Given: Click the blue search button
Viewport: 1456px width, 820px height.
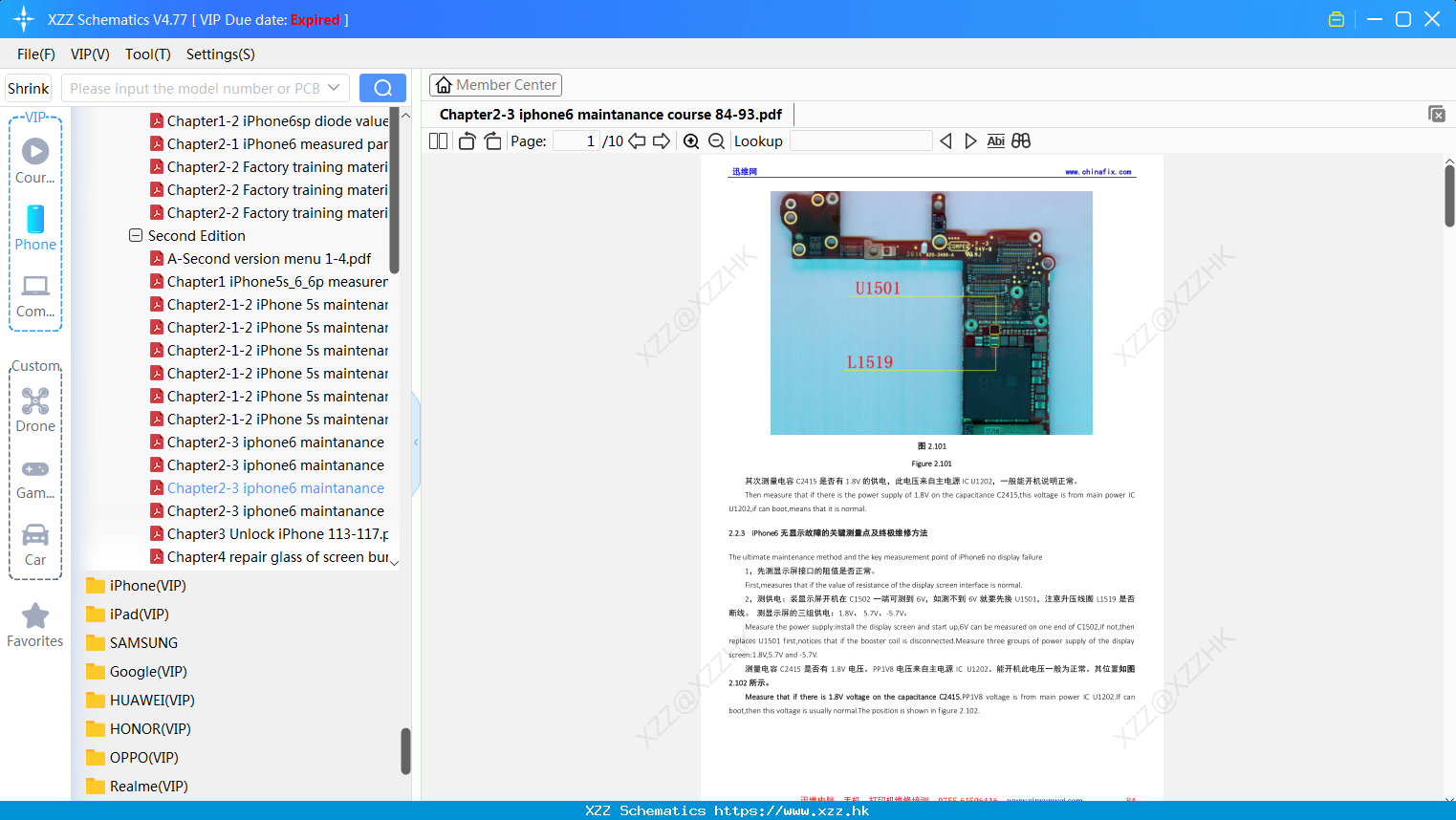Looking at the screenshot, I should [382, 88].
